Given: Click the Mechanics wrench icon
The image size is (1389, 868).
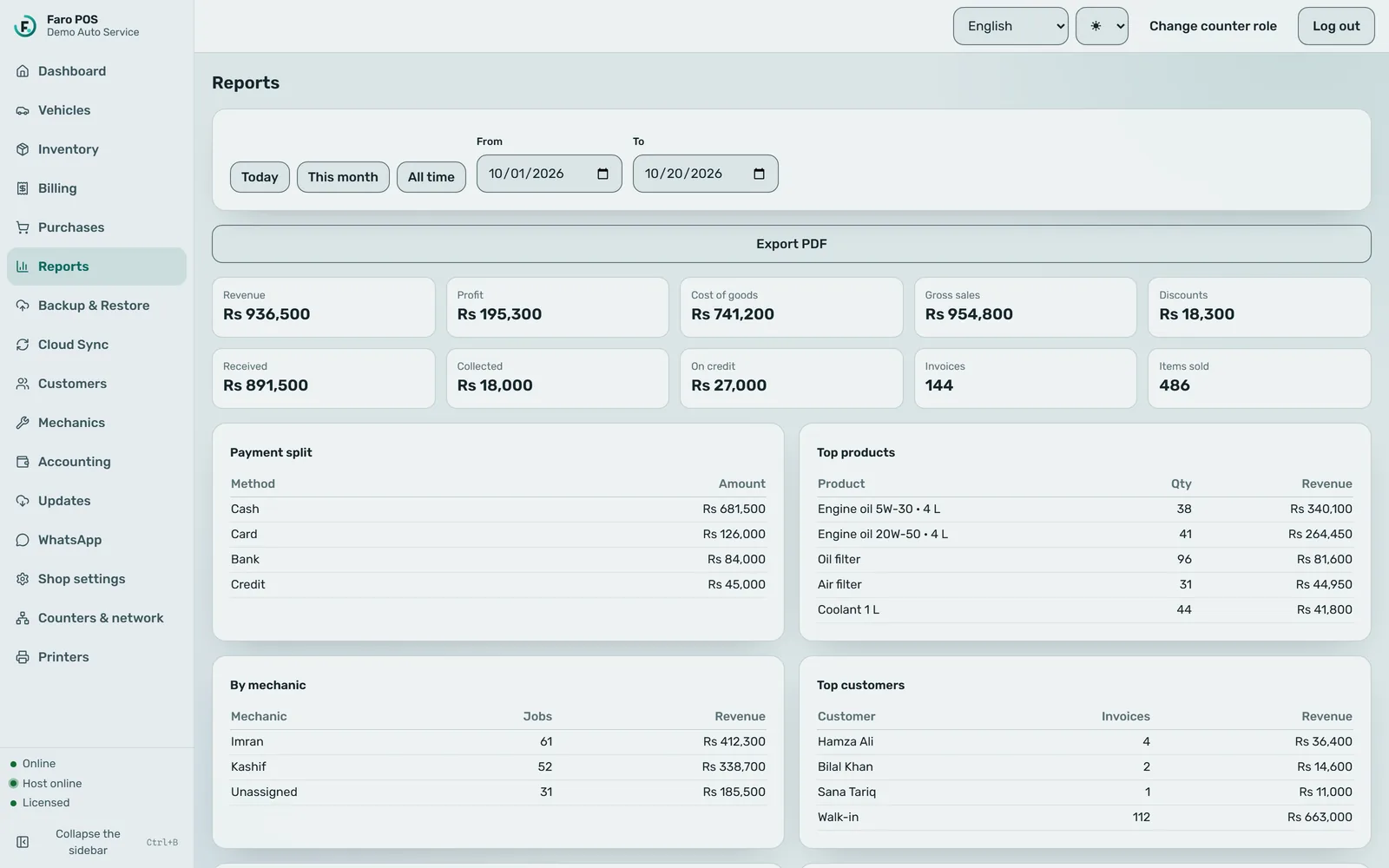Looking at the screenshot, I should [23, 423].
